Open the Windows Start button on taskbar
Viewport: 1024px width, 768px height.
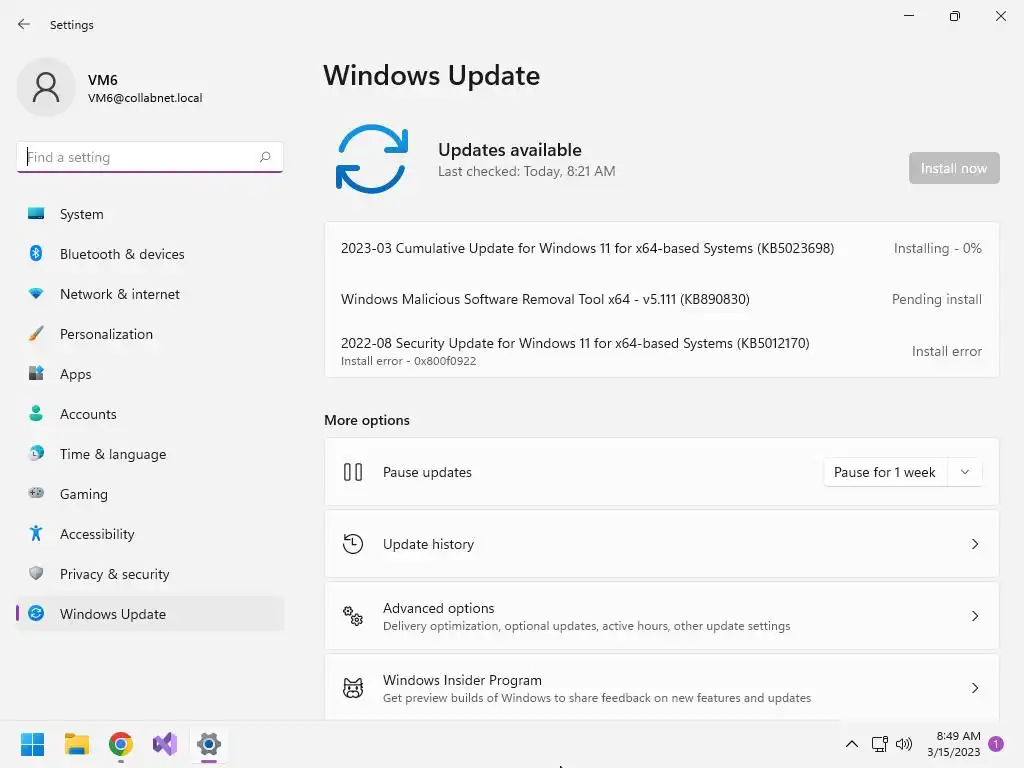[x=32, y=744]
